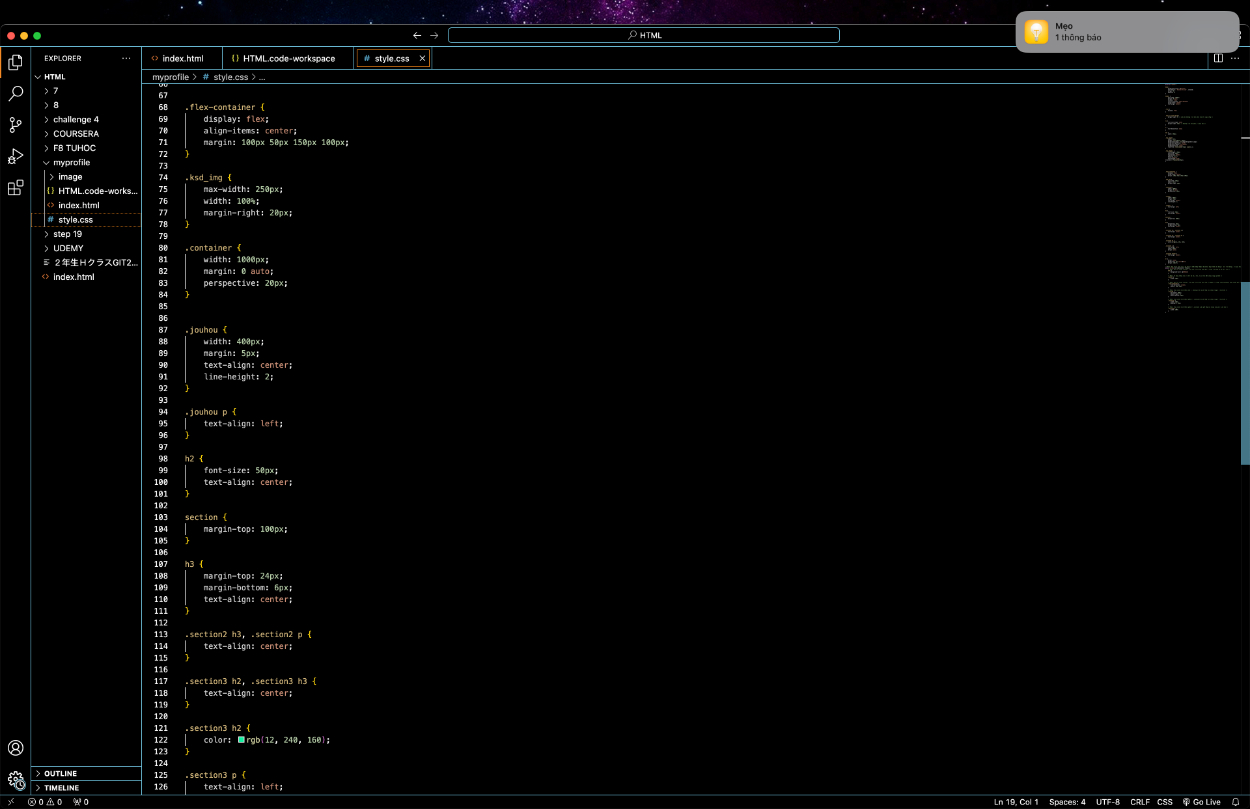Open the Accounts menu icon
Viewport: 1250px width, 809px height.
(15, 748)
